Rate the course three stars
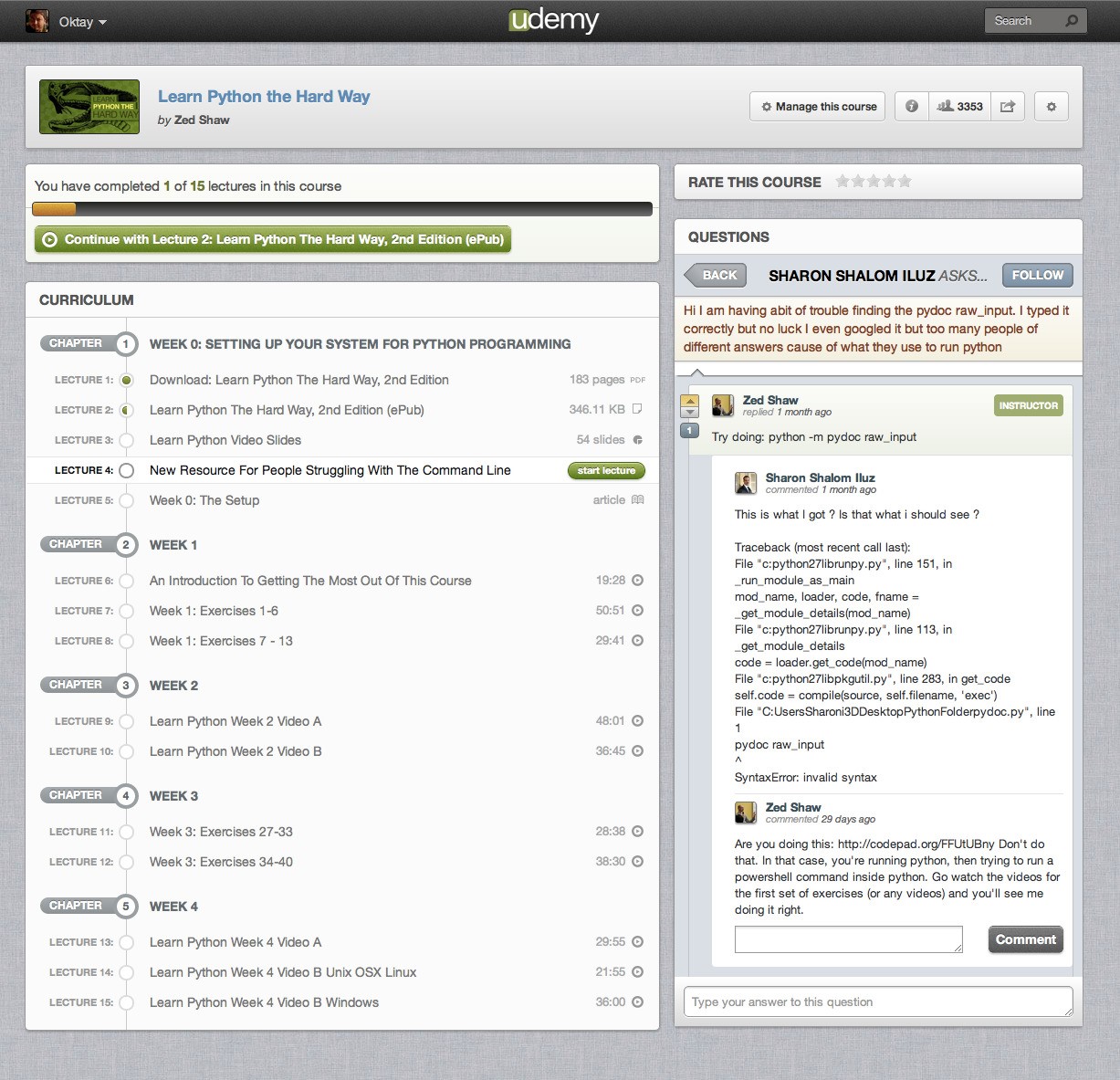The image size is (1120, 1080). [x=874, y=181]
